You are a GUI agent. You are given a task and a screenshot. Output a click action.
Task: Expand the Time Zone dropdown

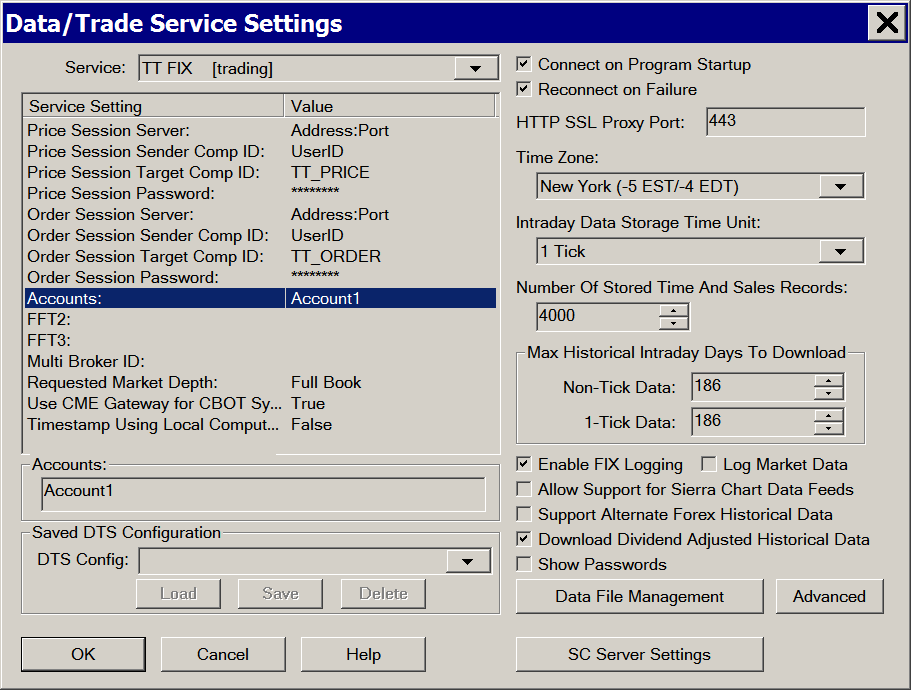pyautogui.click(x=840, y=186)
